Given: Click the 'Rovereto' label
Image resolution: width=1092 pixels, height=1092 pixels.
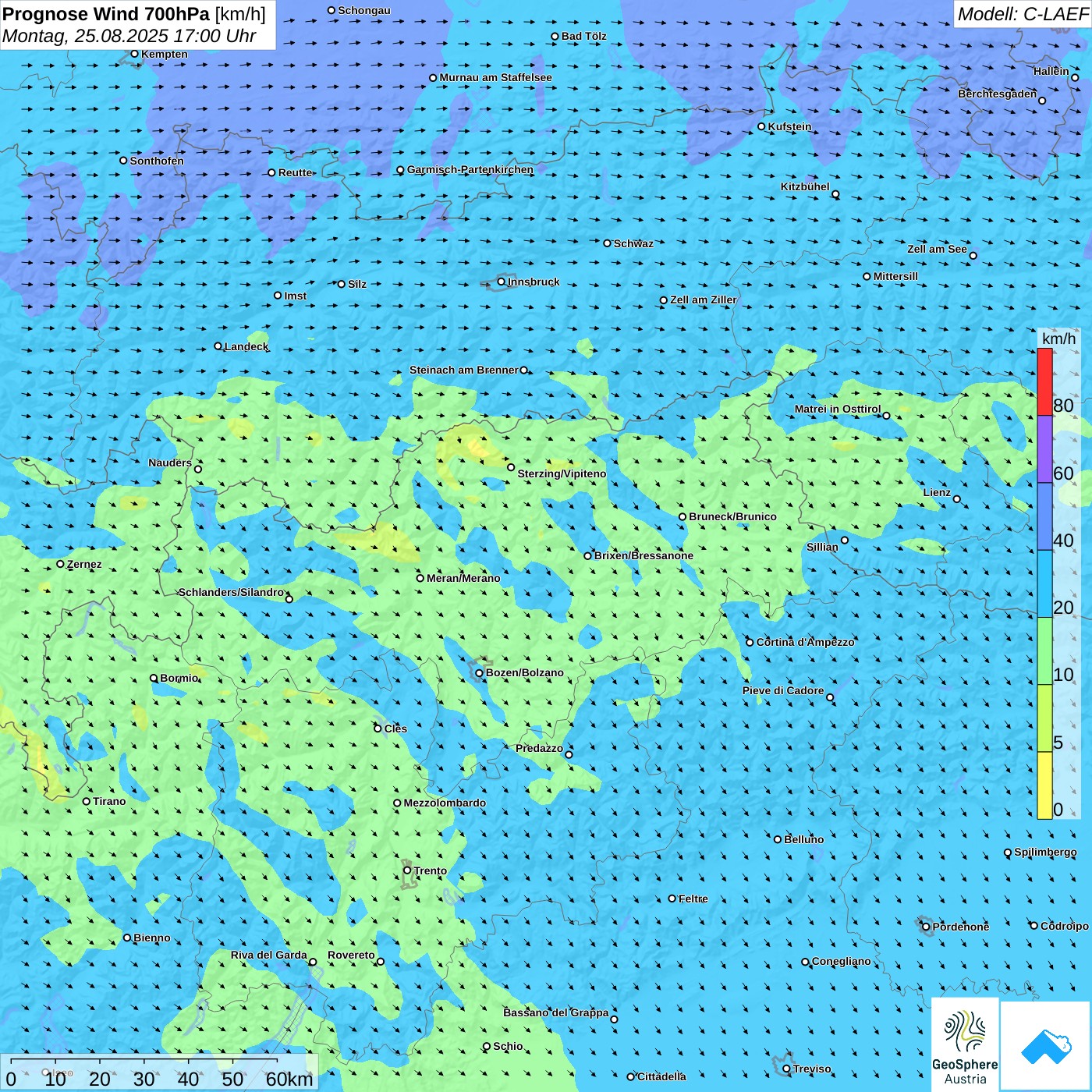Looking at the screenshot, I should pyautogui.click(x=351, y=955).
